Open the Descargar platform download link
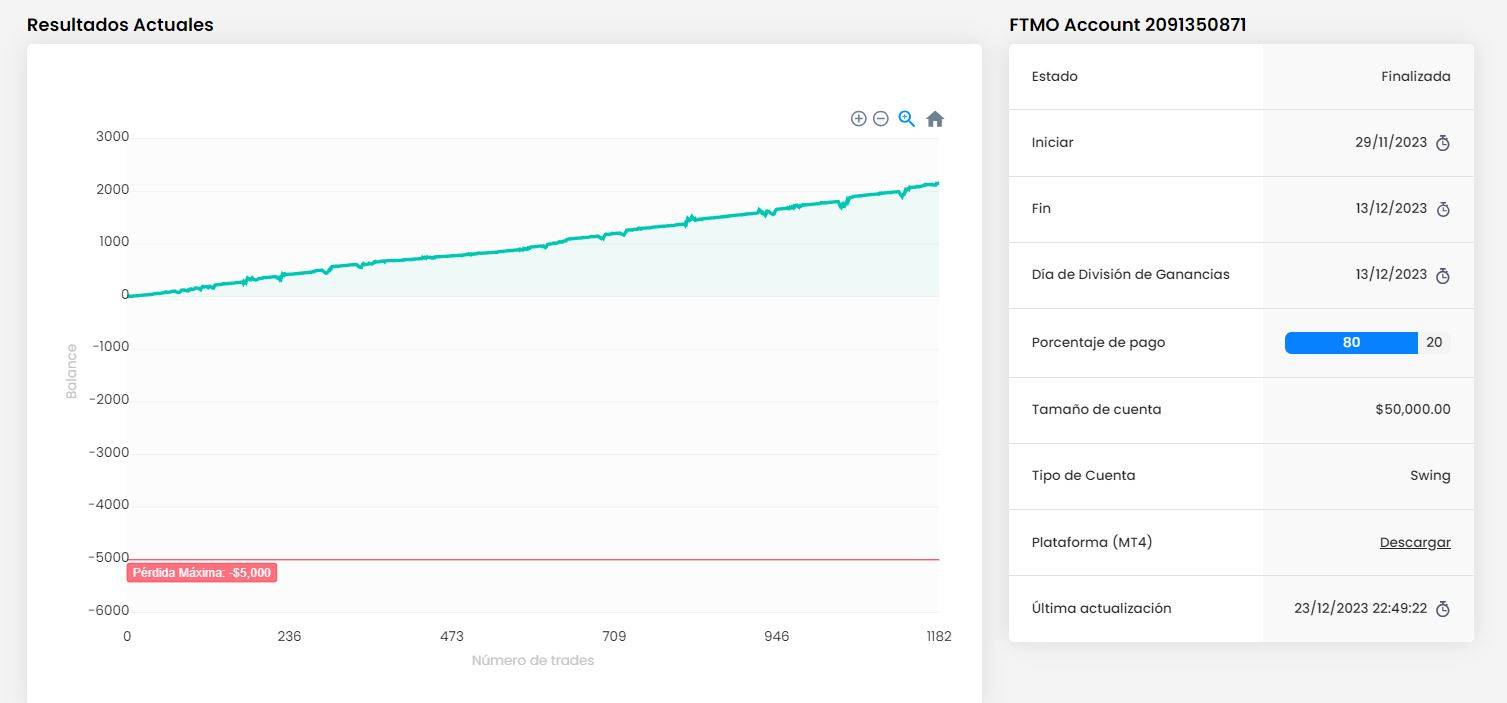 coord(1415,542)
